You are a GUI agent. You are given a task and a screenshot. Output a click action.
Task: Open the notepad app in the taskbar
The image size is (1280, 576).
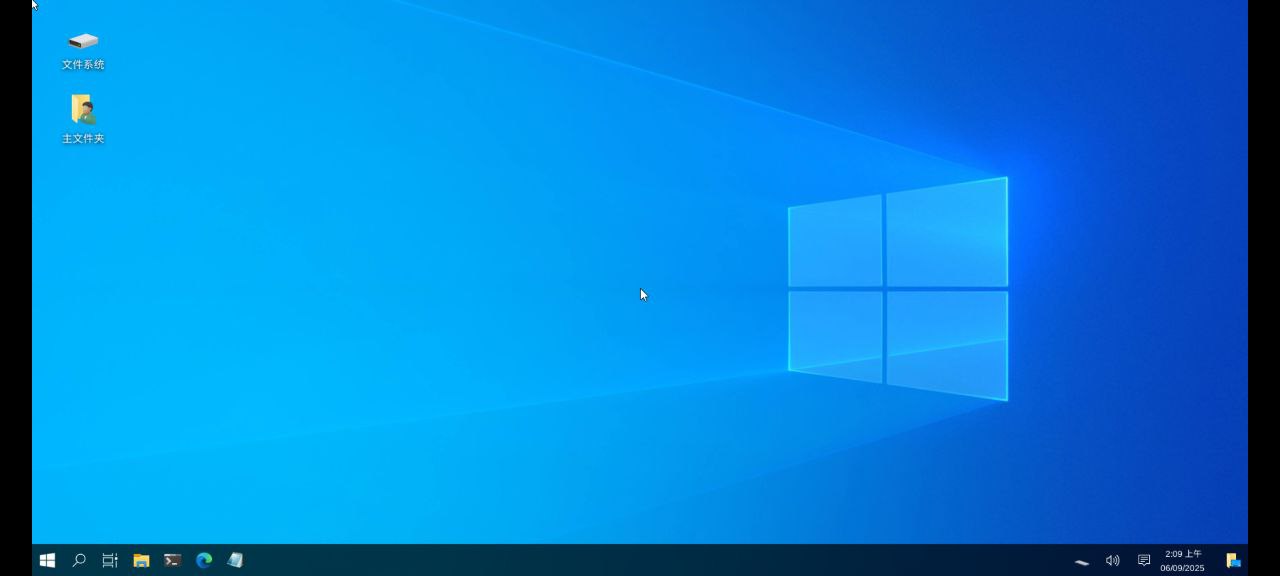point(235,560)
